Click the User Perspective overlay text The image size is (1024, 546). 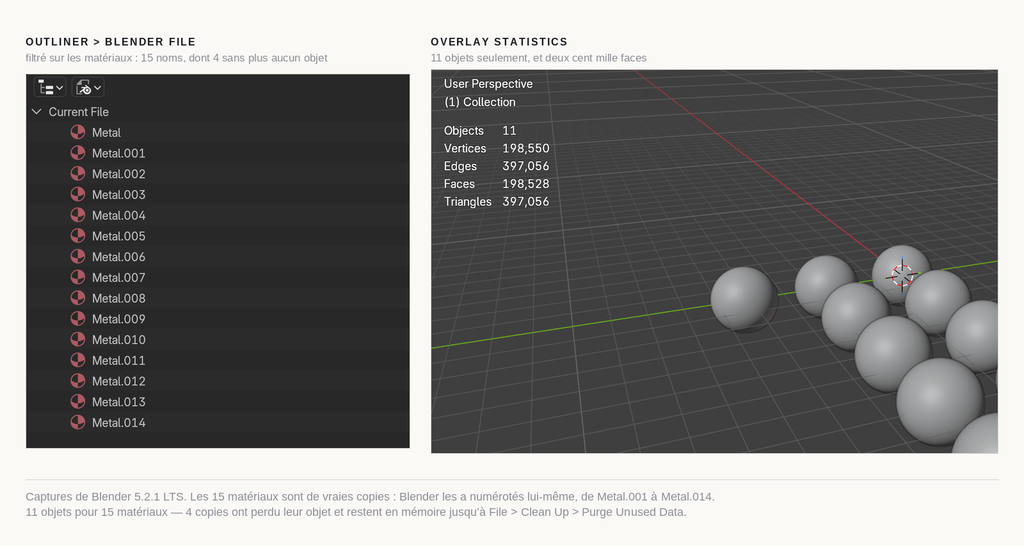(x=488, y=84)
